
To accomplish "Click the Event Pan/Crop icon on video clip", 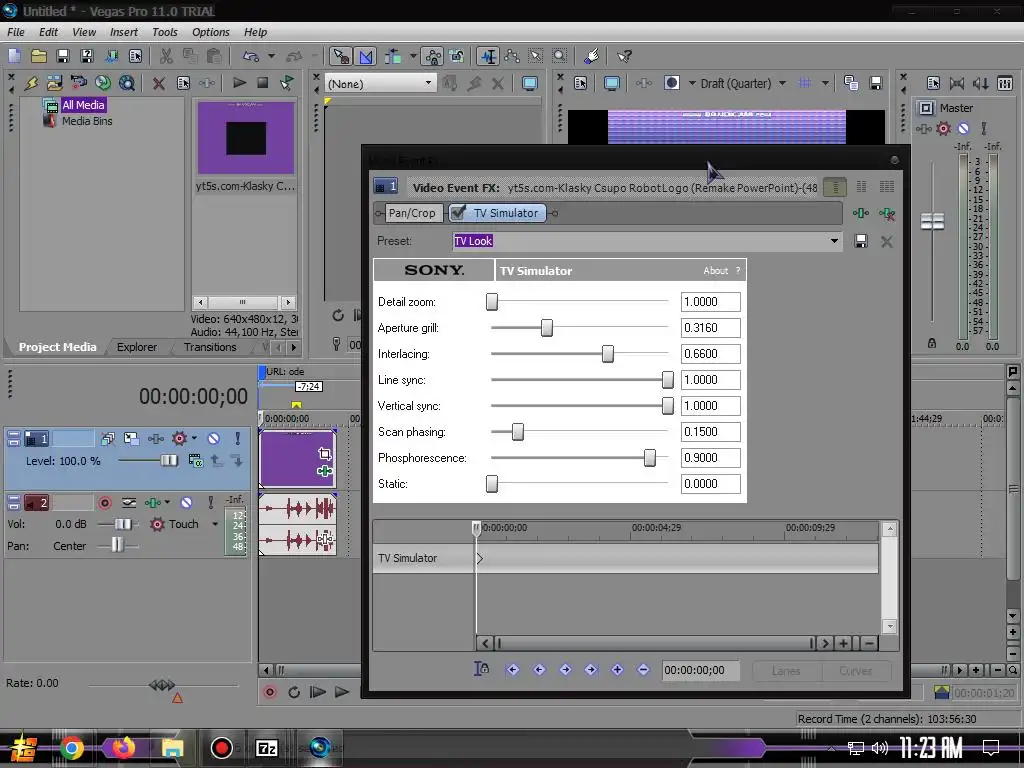I will [325, 453].
